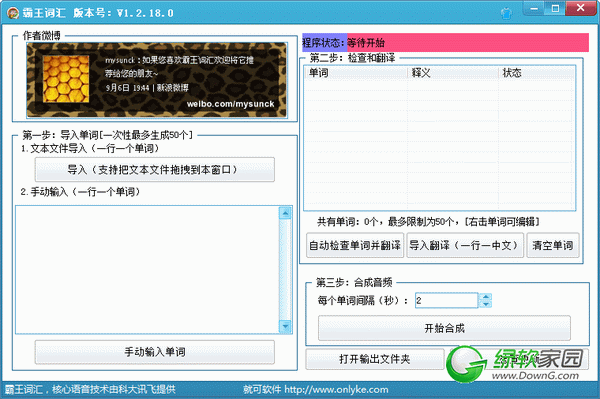Screen dimensions: 600x399
Task: Click the 打开输出文件夹 button
Action: tap(375, 359)
